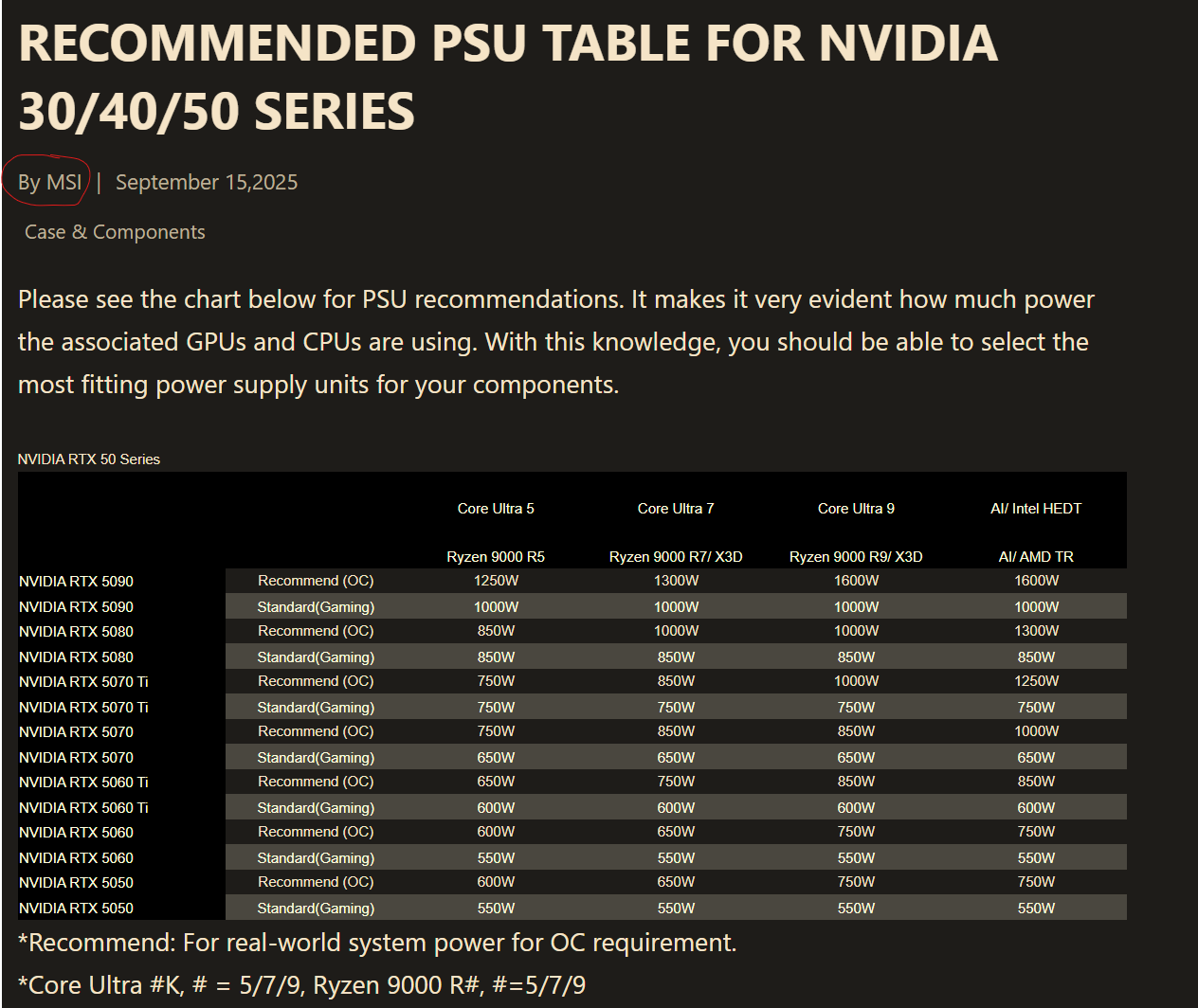Click the "Recommended PSU Table" page title

(x=507, y=77)
